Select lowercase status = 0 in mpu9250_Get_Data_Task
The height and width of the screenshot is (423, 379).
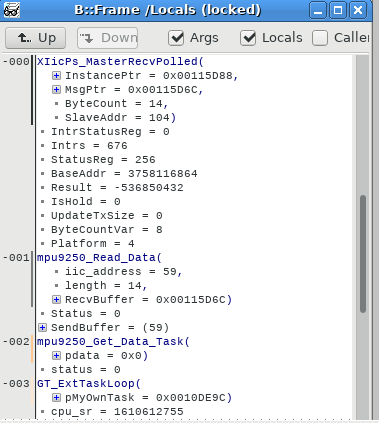point(85,370)
